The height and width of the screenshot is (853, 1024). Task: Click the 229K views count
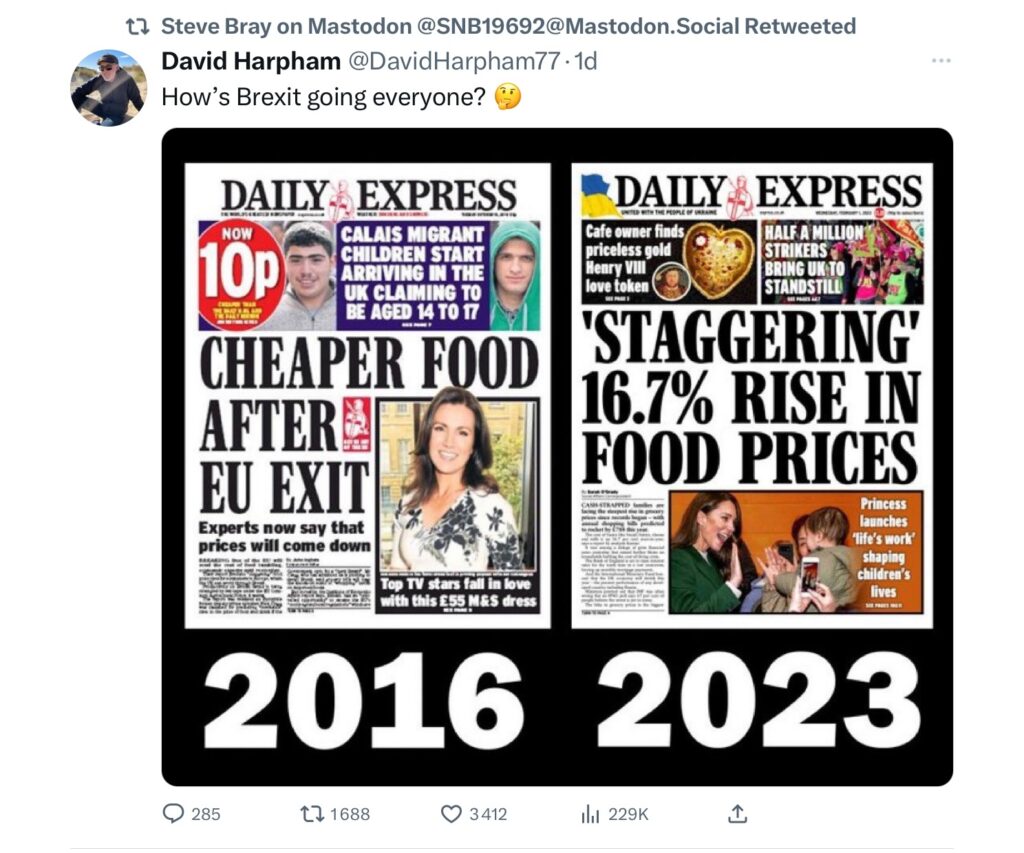click(628, 814)
